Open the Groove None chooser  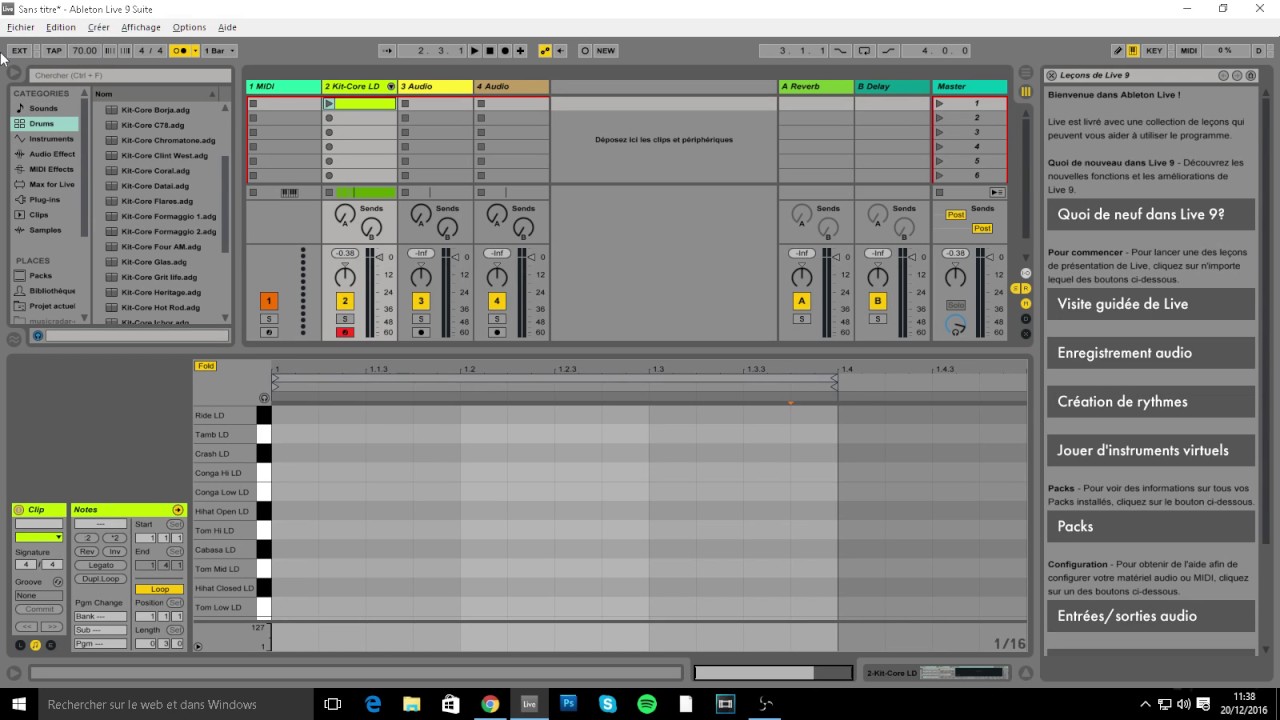[x=39, y=596]
